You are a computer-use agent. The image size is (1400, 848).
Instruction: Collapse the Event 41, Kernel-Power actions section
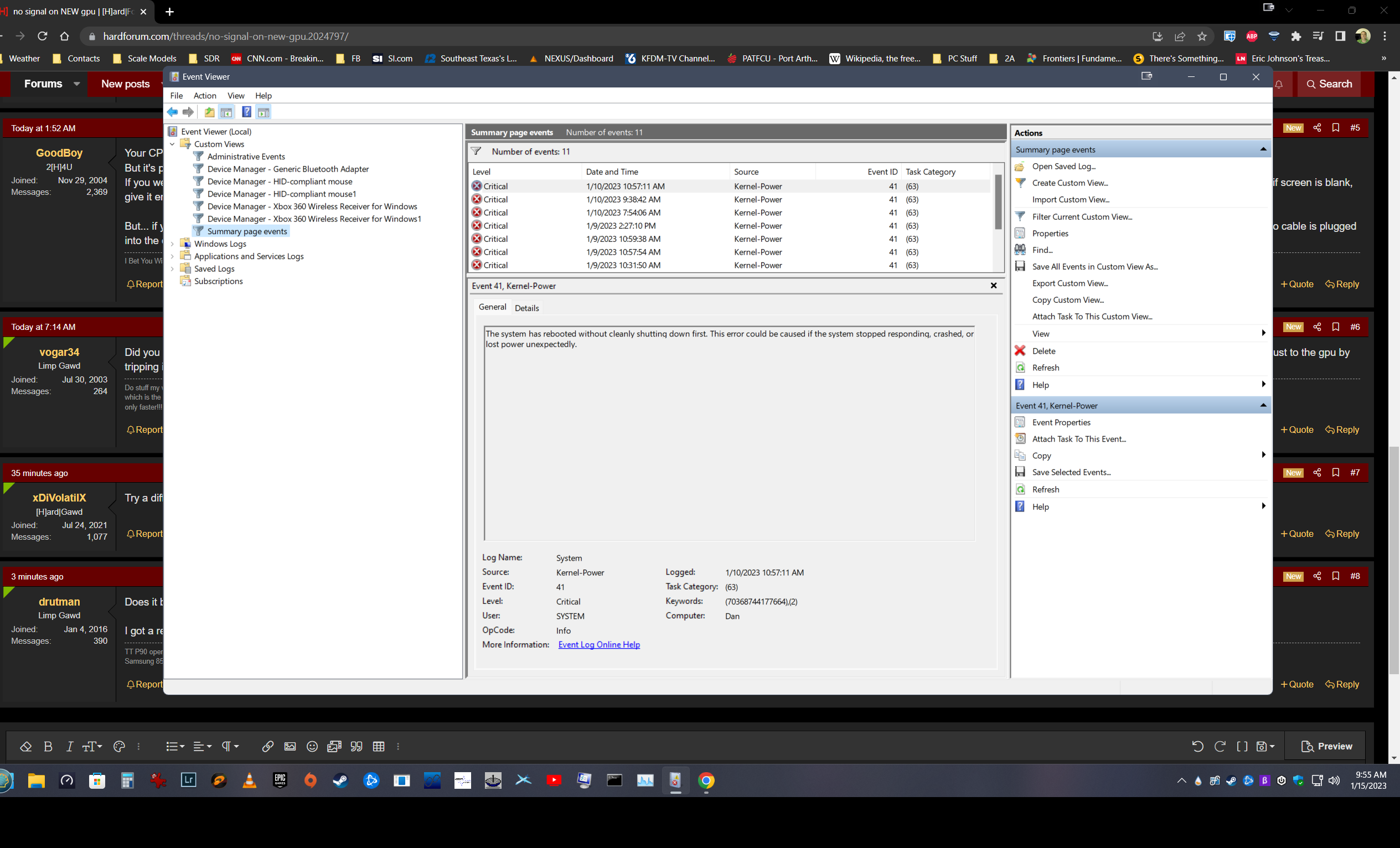1263,406
